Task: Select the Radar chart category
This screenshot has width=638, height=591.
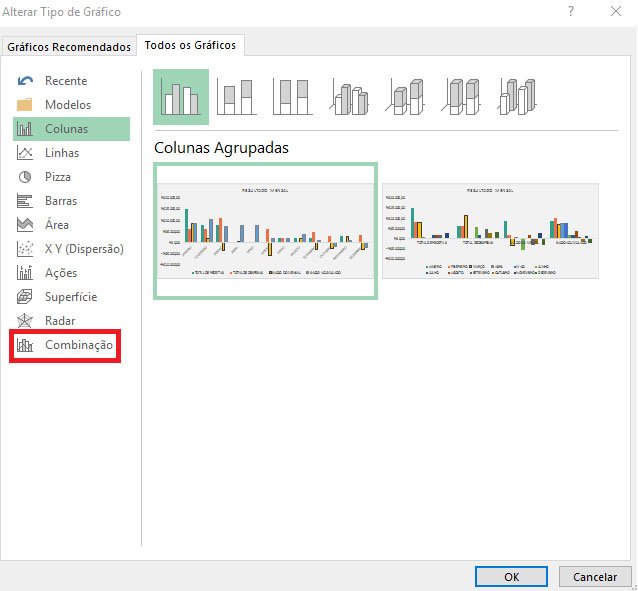Action: pyautogui.click(x=59, y=321)
